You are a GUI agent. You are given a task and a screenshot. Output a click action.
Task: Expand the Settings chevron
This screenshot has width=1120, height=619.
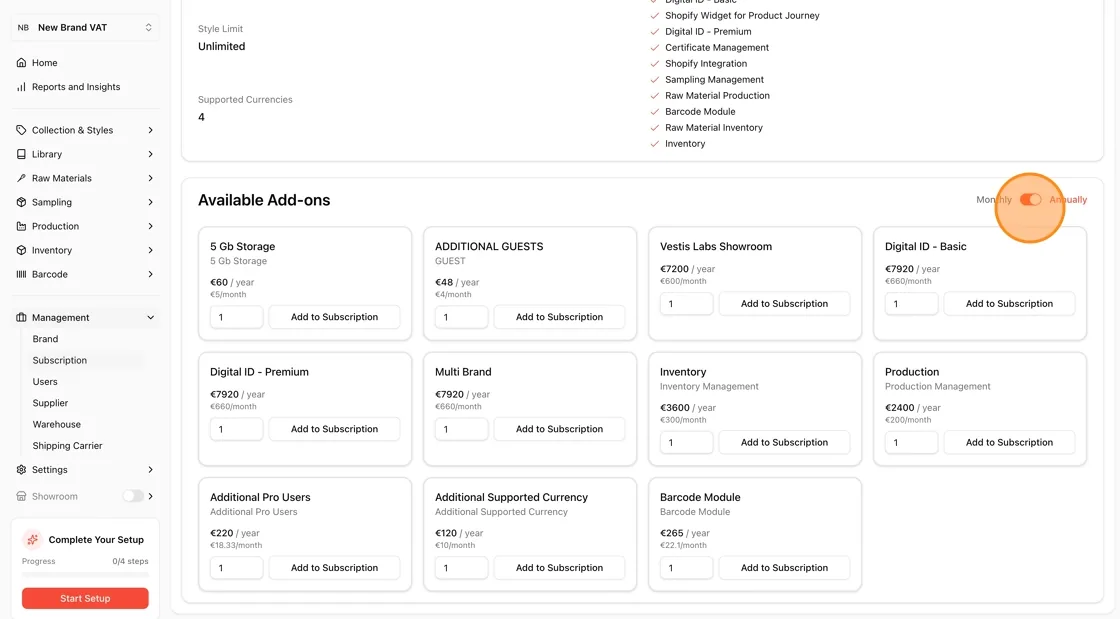tap(150, 470)
